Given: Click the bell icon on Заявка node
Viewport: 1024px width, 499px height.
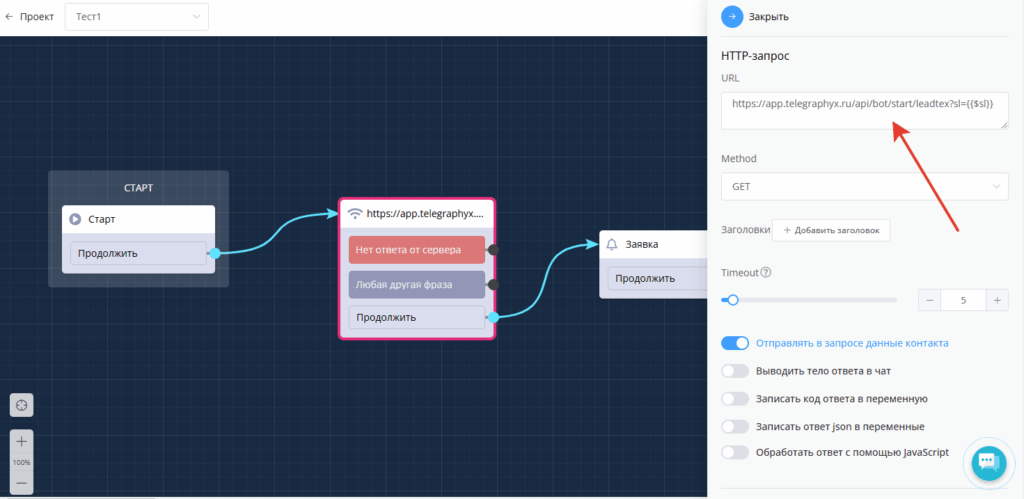Looking at the screenshot, I should (x=612, y=244).
